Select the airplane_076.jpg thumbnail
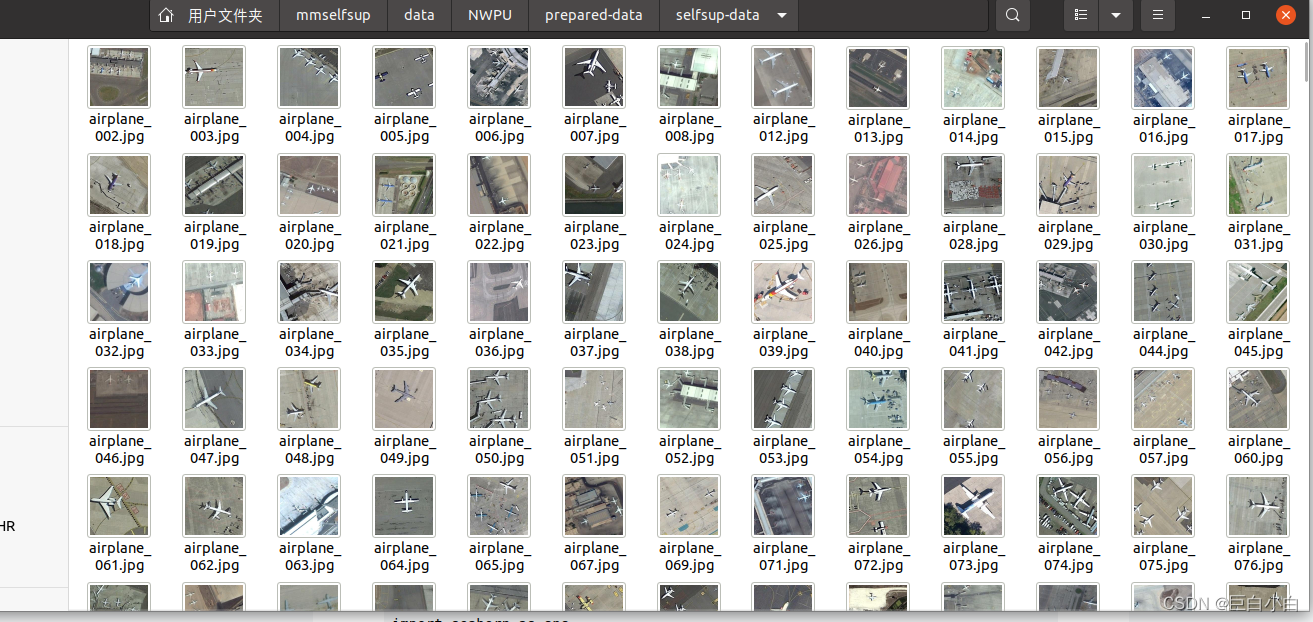 click(x=1258, y=505)
